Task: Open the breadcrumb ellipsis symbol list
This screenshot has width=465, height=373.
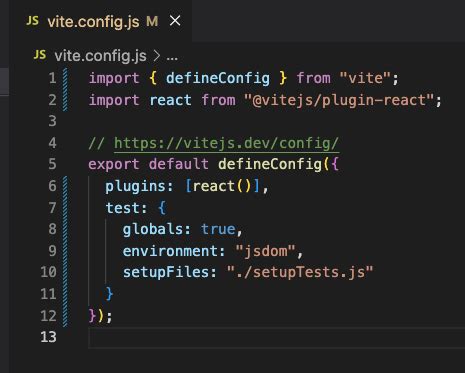Action: coord(172,57)
